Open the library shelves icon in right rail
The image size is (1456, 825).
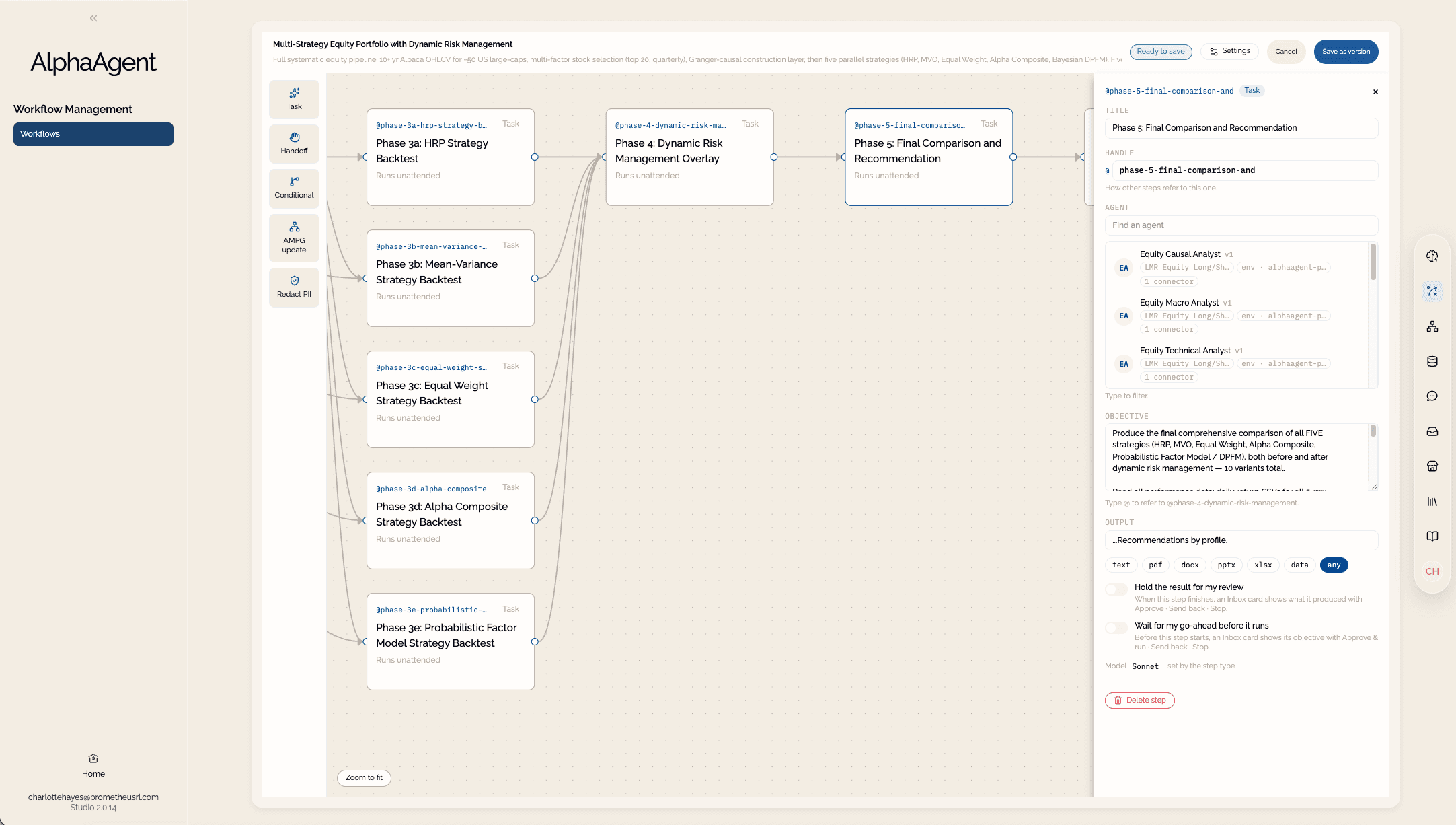1432,501
